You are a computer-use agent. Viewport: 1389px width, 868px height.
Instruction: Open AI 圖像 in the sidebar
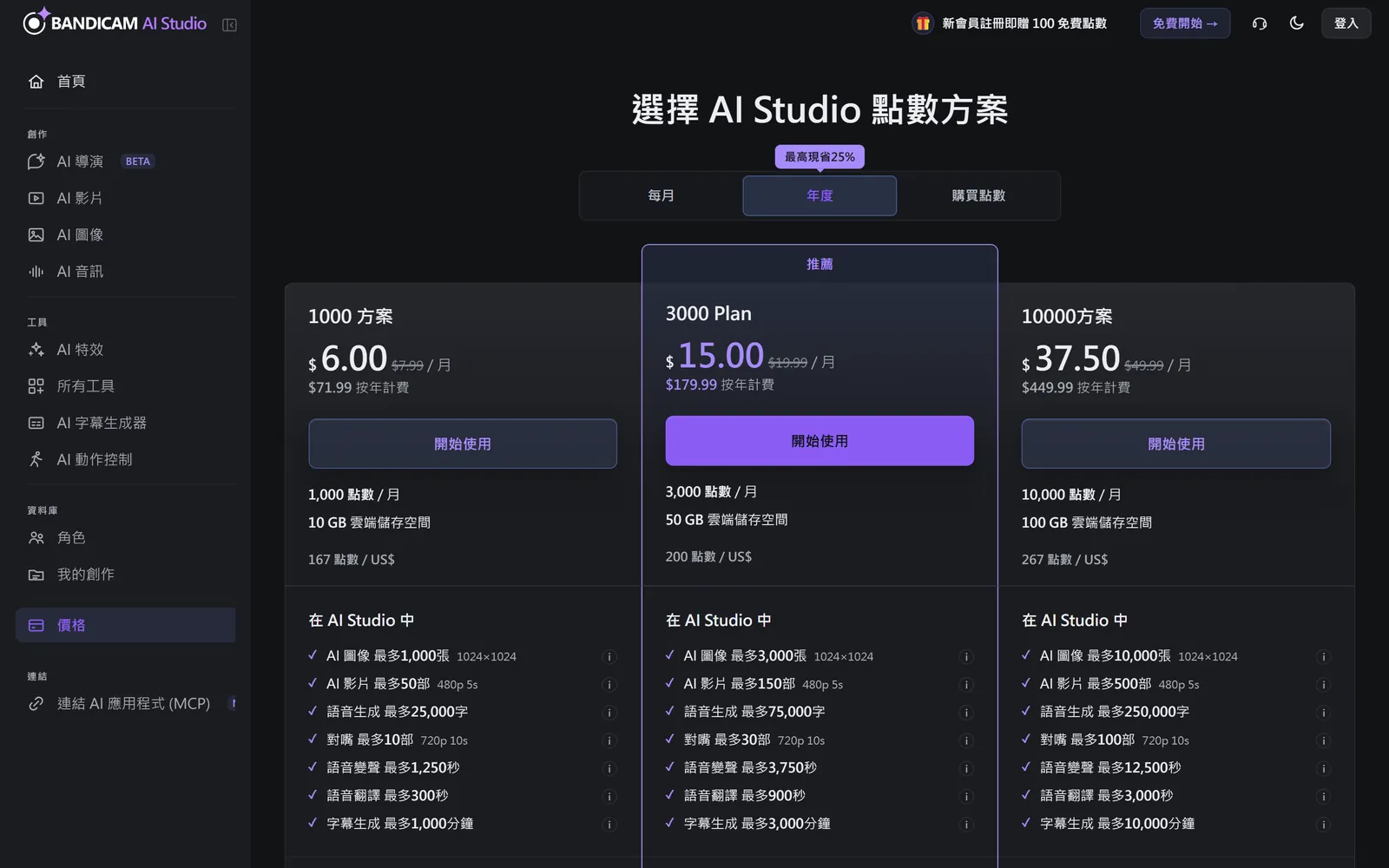[126, 234]
